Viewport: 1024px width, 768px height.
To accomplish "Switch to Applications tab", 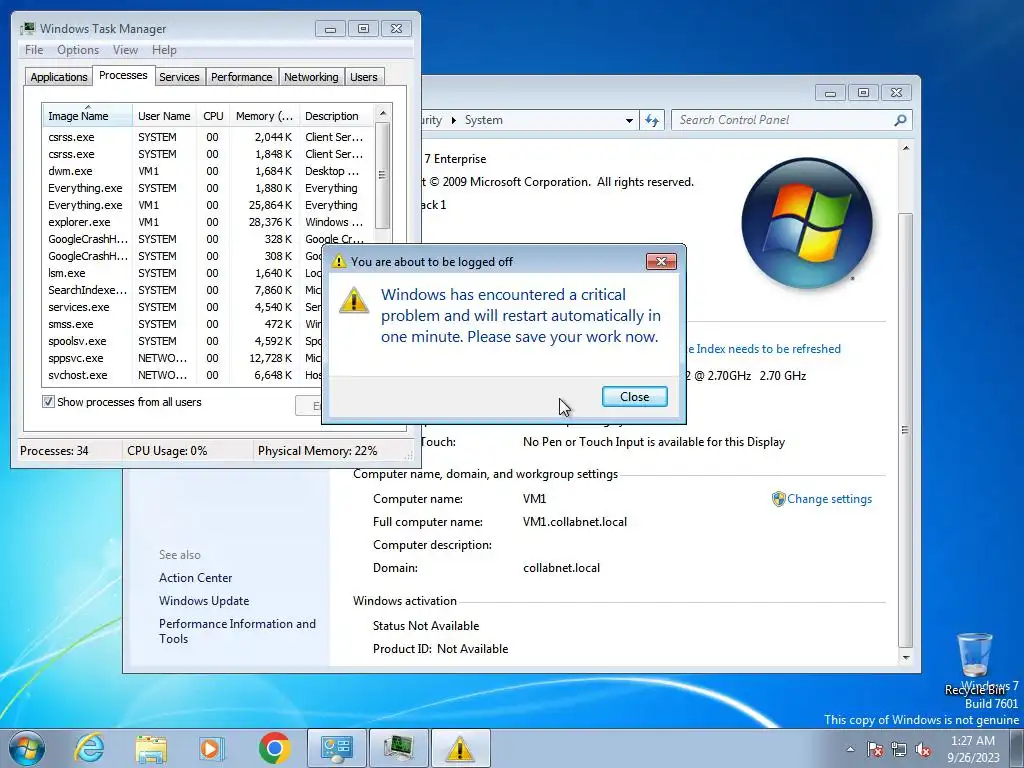I will click(x=59, y=77).
